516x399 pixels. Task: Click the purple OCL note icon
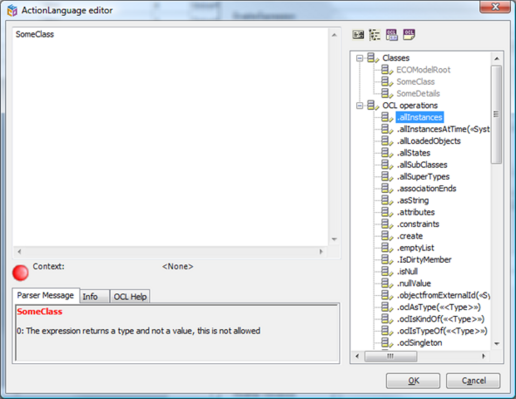[409, 35]
